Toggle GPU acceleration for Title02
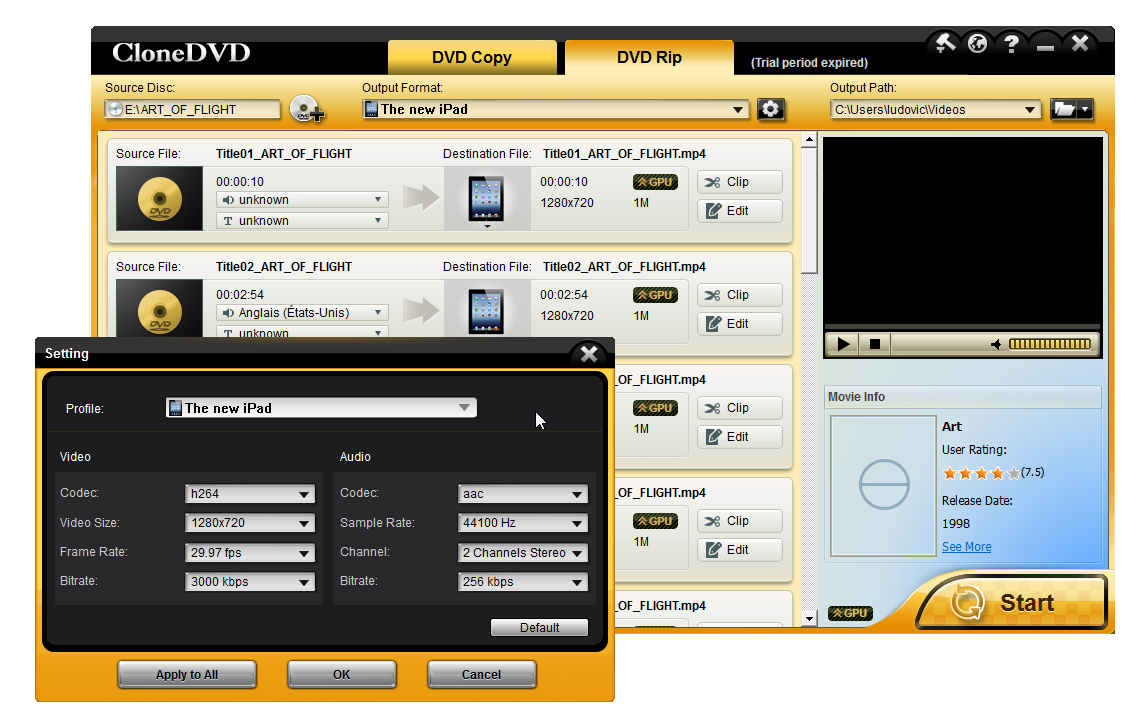 pyautogui.click(x=655, y=295)
